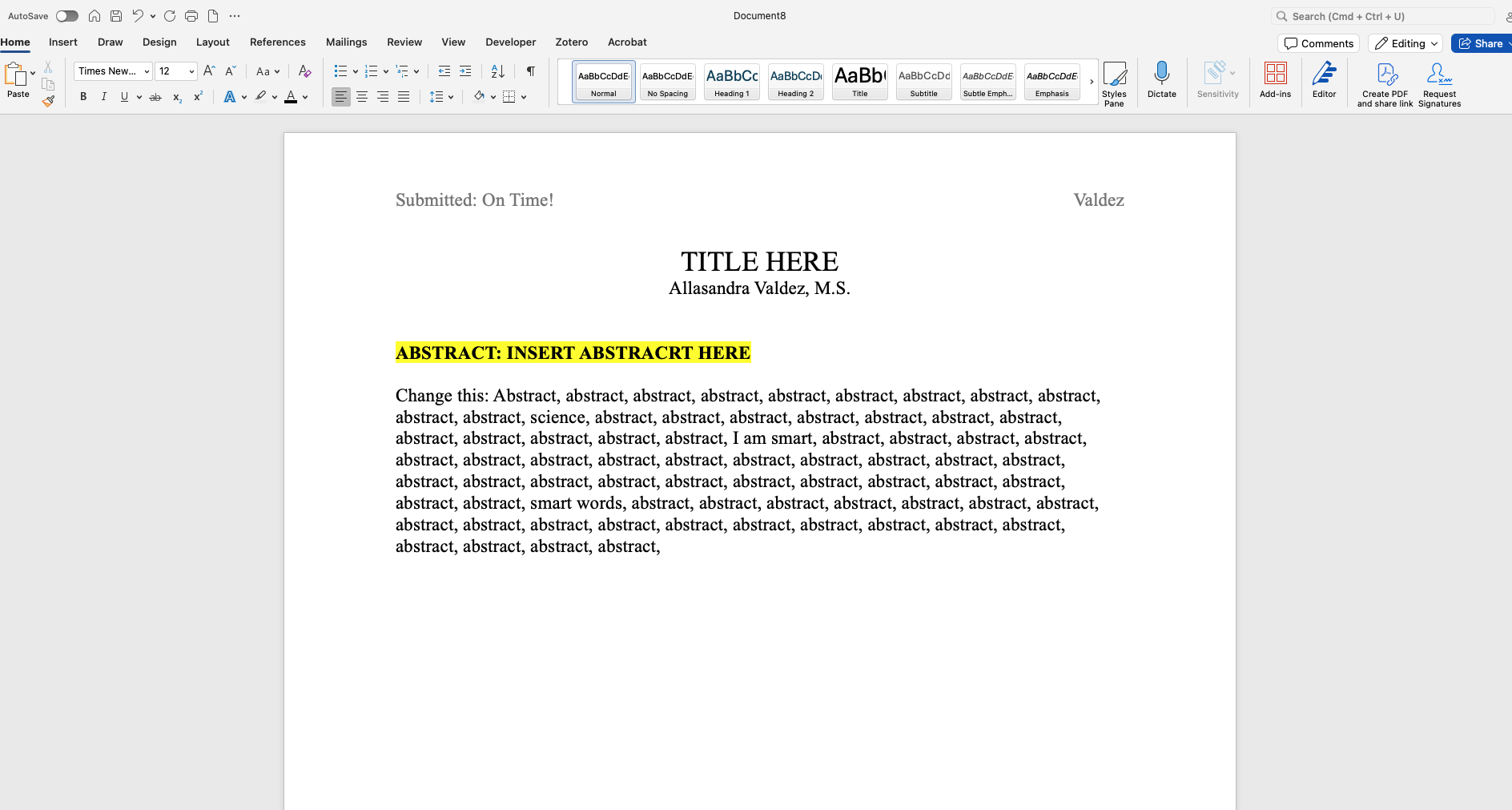Apply yellow text highlight color
This screenshot has width=1512, height=810.
coord(260,97)
